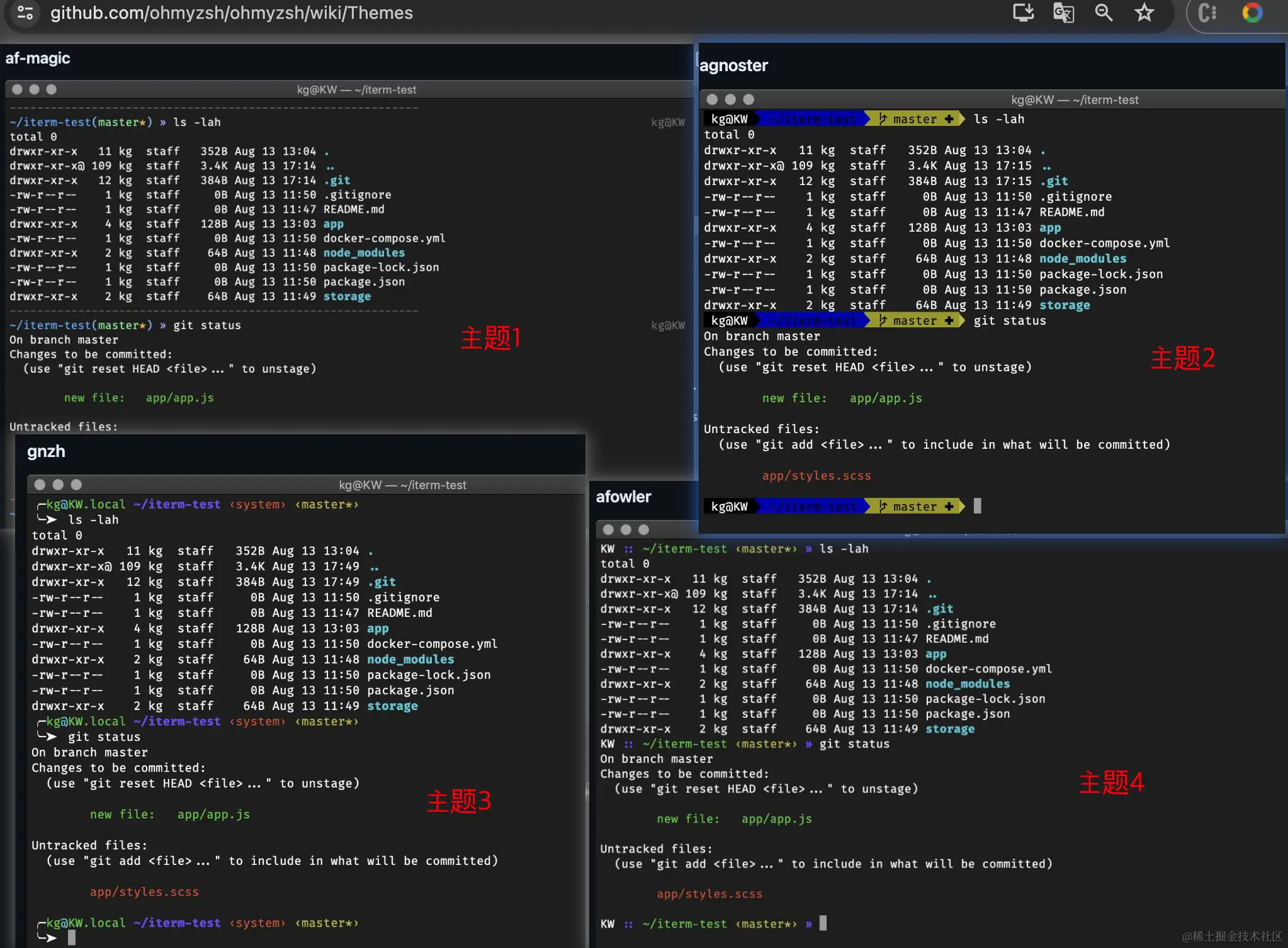The height and width of the screenshot is (948, 1288).
Task: Click the zoom magnifier icon in address bar
Action: click(1104, 13)
